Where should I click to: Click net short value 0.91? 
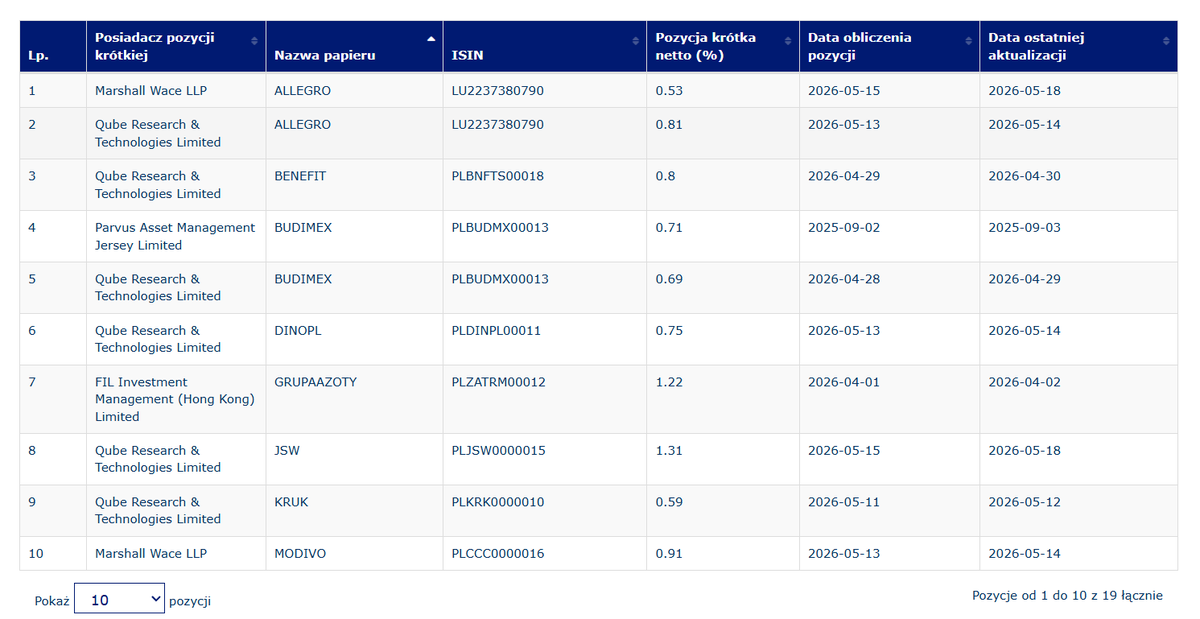(669, 553)
